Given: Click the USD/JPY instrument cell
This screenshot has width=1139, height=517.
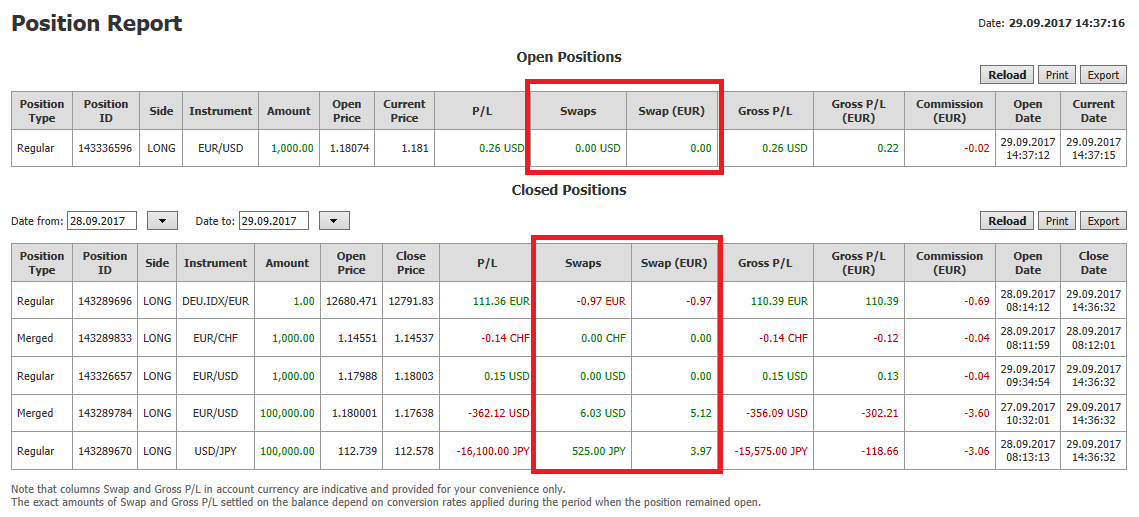Looking at the screenshot, I should pyautogui.click(x=215, y=451).
